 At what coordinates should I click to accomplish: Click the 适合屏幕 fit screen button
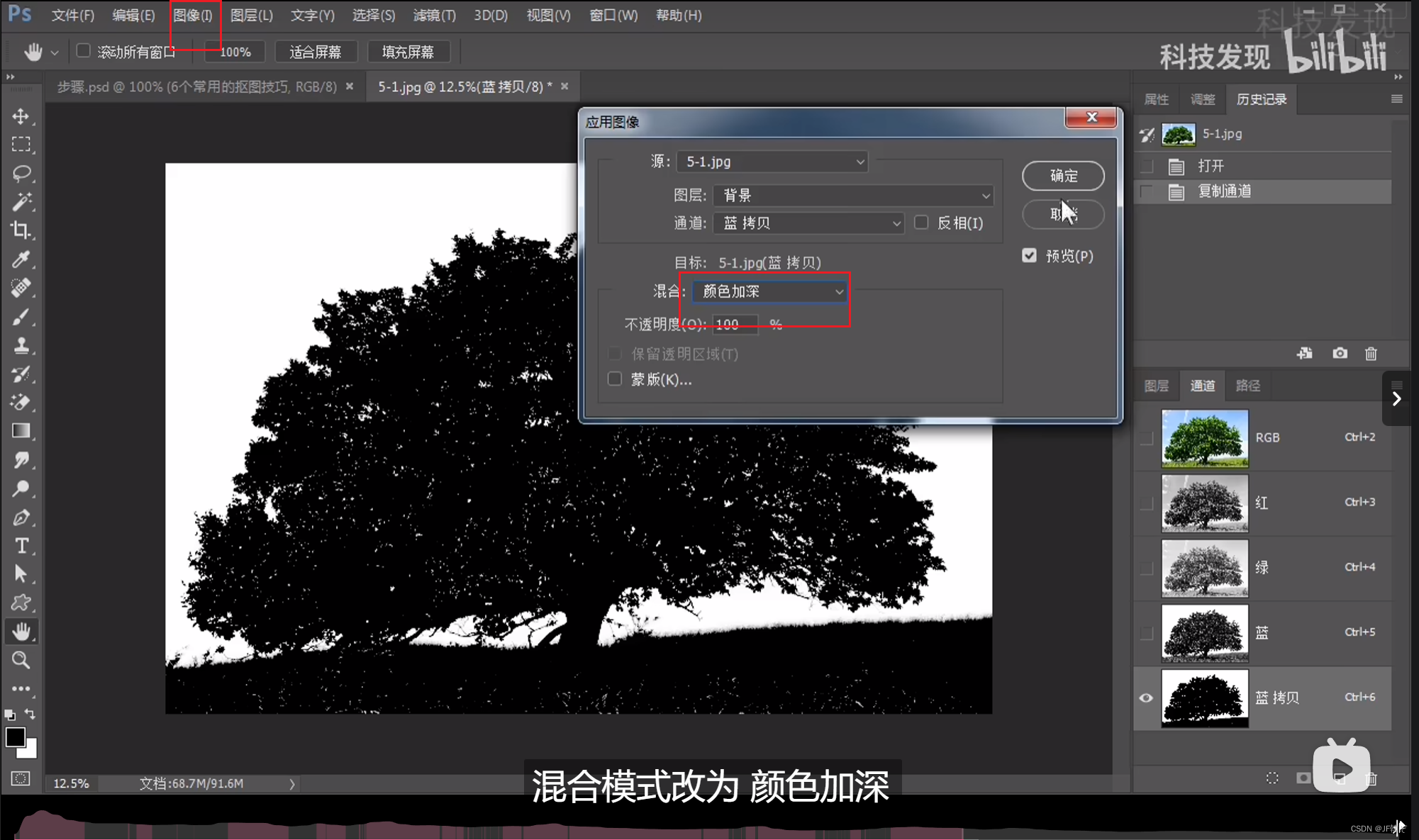316,52
